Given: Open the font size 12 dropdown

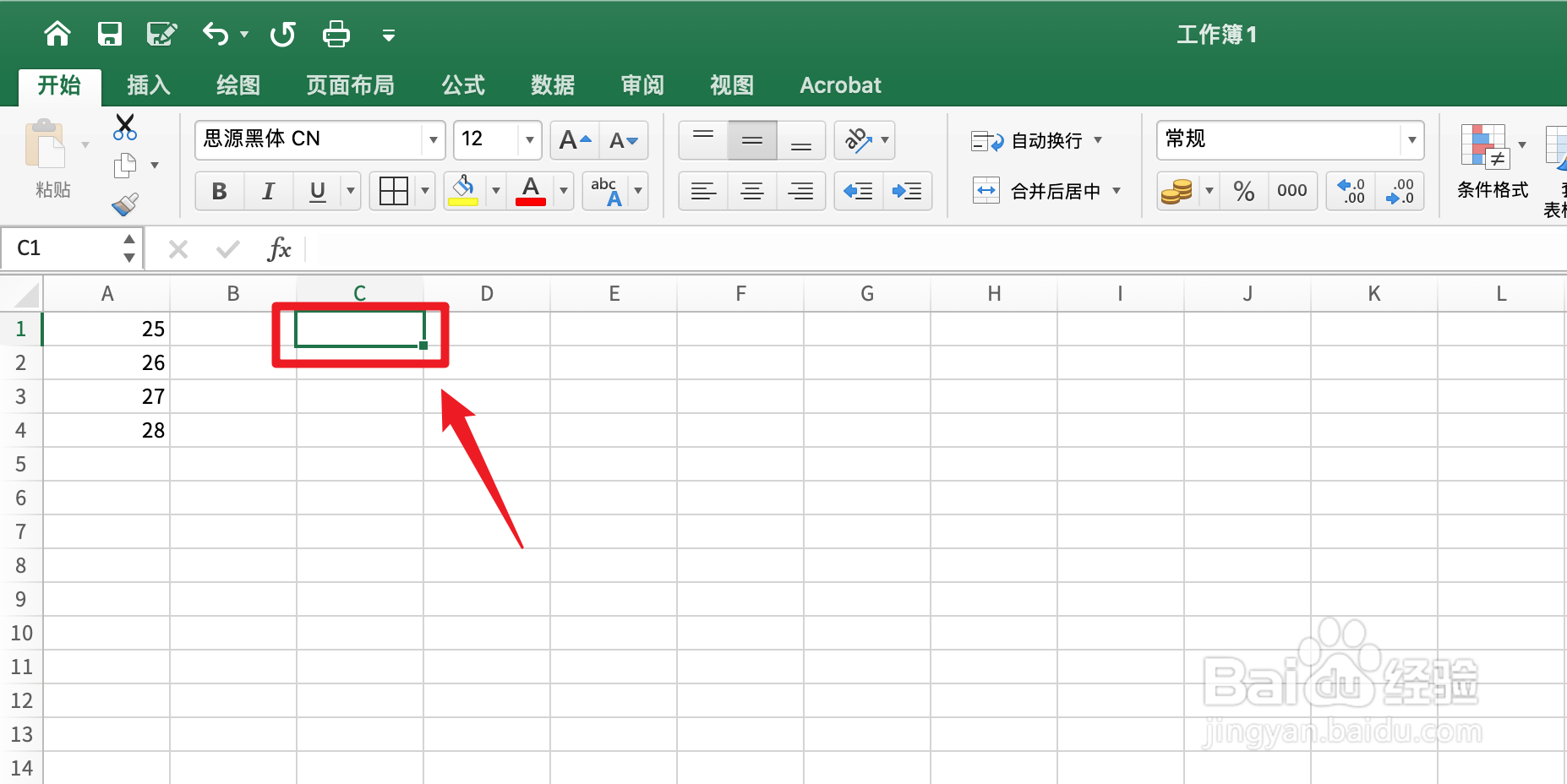Looking at the screenshot, I should (529, 139).
